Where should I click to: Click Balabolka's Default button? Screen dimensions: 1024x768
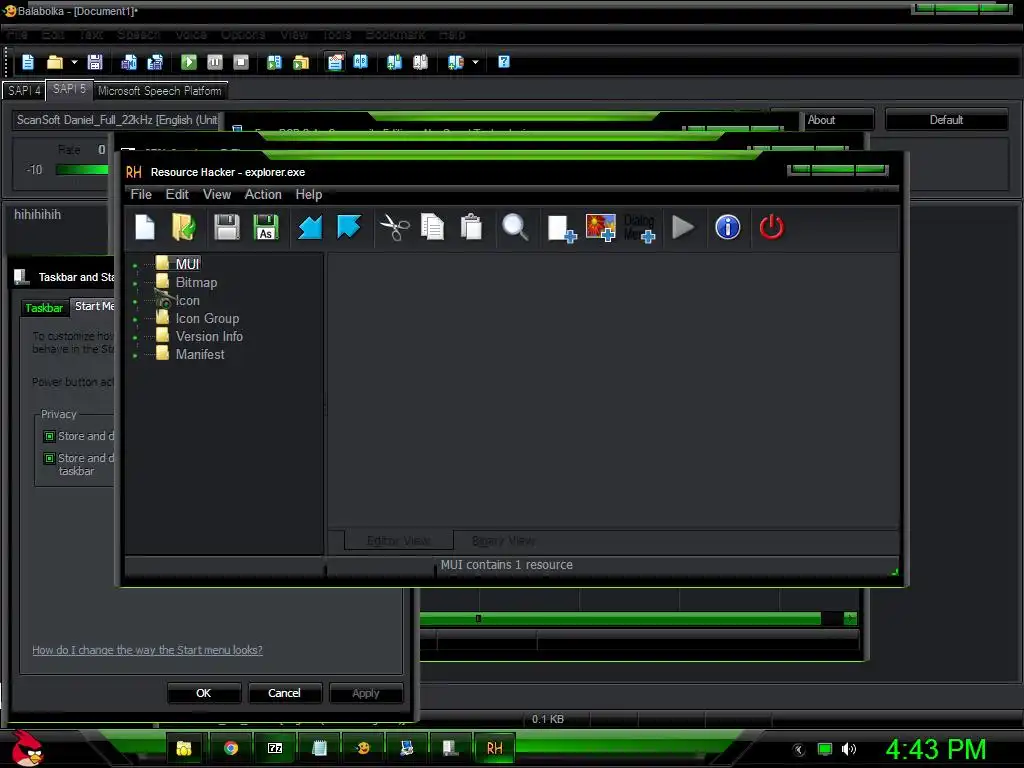[946, 120]
